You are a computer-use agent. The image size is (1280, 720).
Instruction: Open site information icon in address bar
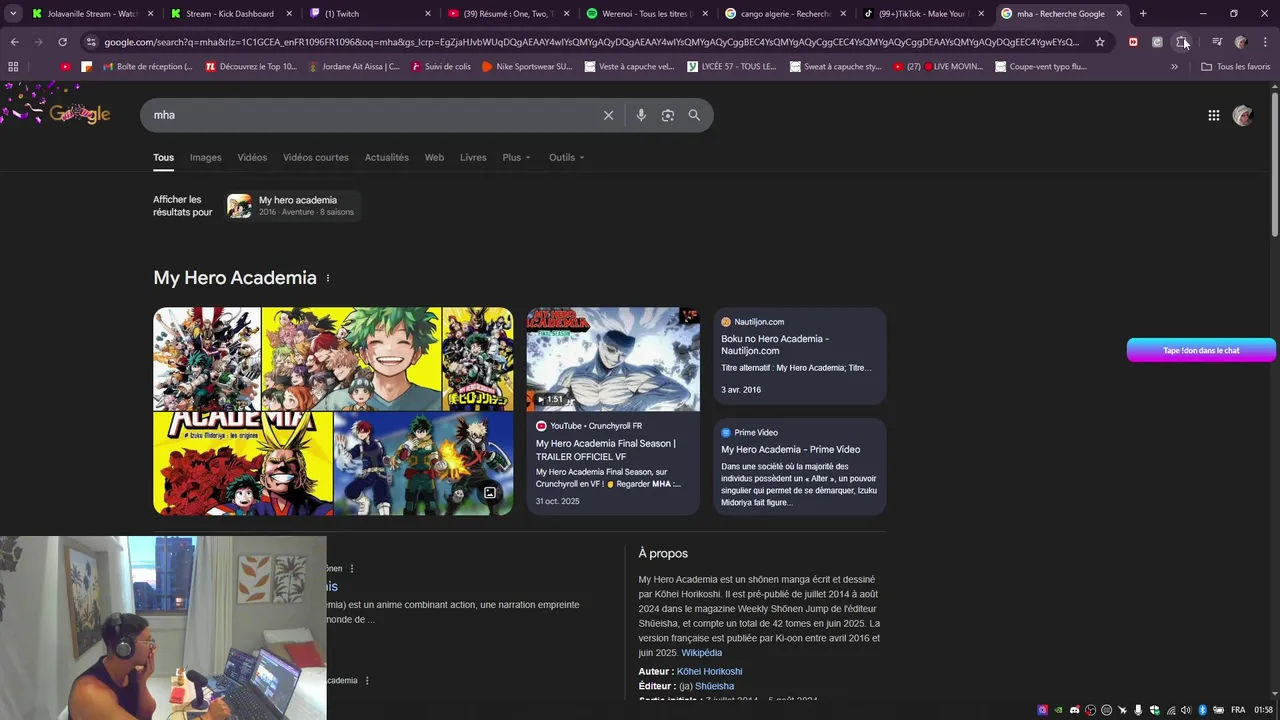coord(91,42)
